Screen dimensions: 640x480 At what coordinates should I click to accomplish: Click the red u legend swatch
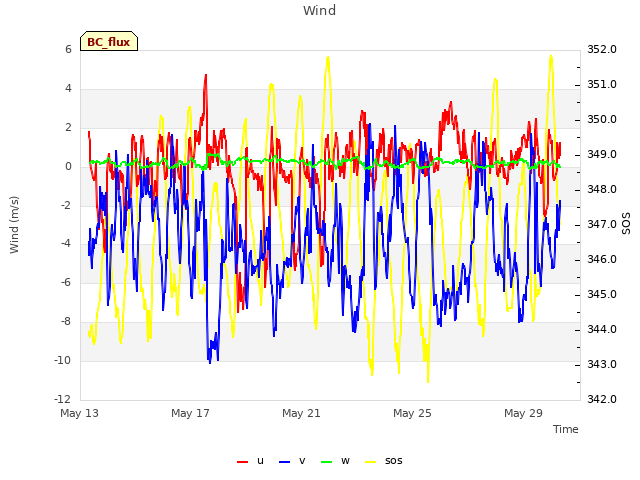pyautogui.click(x=242, y=462)
